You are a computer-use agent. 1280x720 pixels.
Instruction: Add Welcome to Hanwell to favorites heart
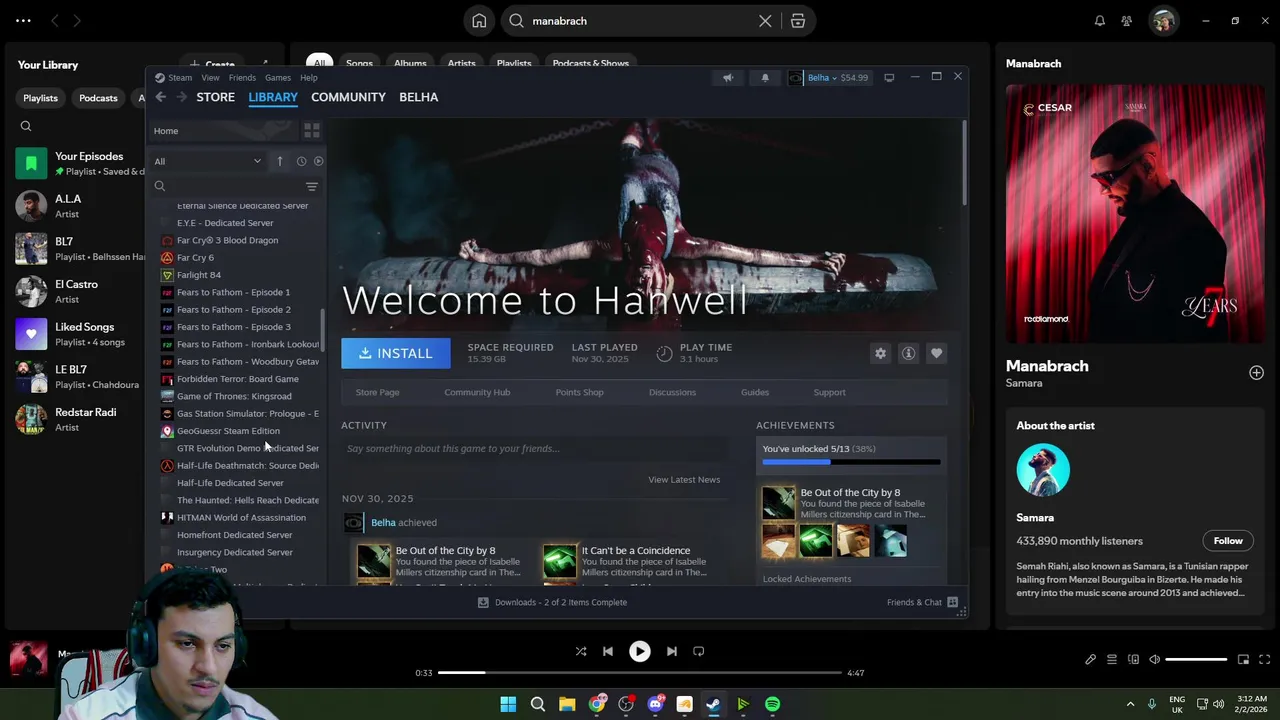[936, 353]
